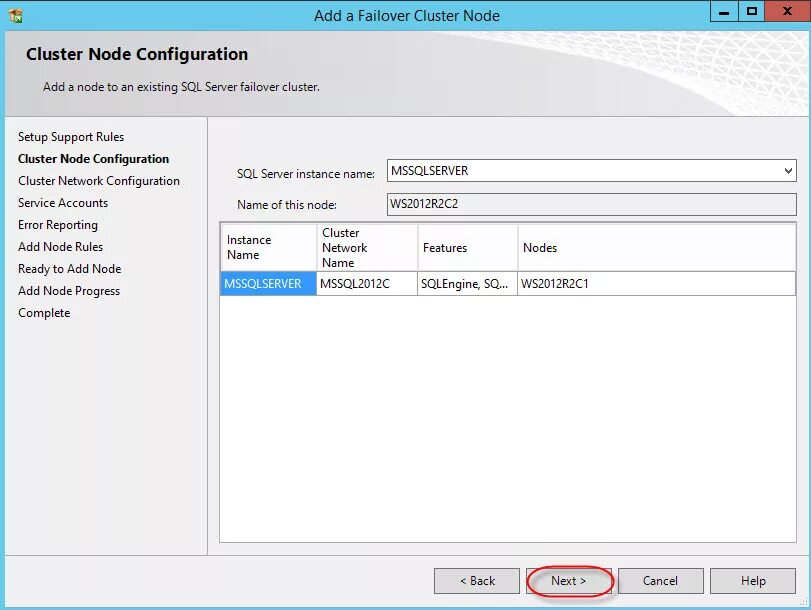Select the Add Node Progress step

tap(69, 291)
